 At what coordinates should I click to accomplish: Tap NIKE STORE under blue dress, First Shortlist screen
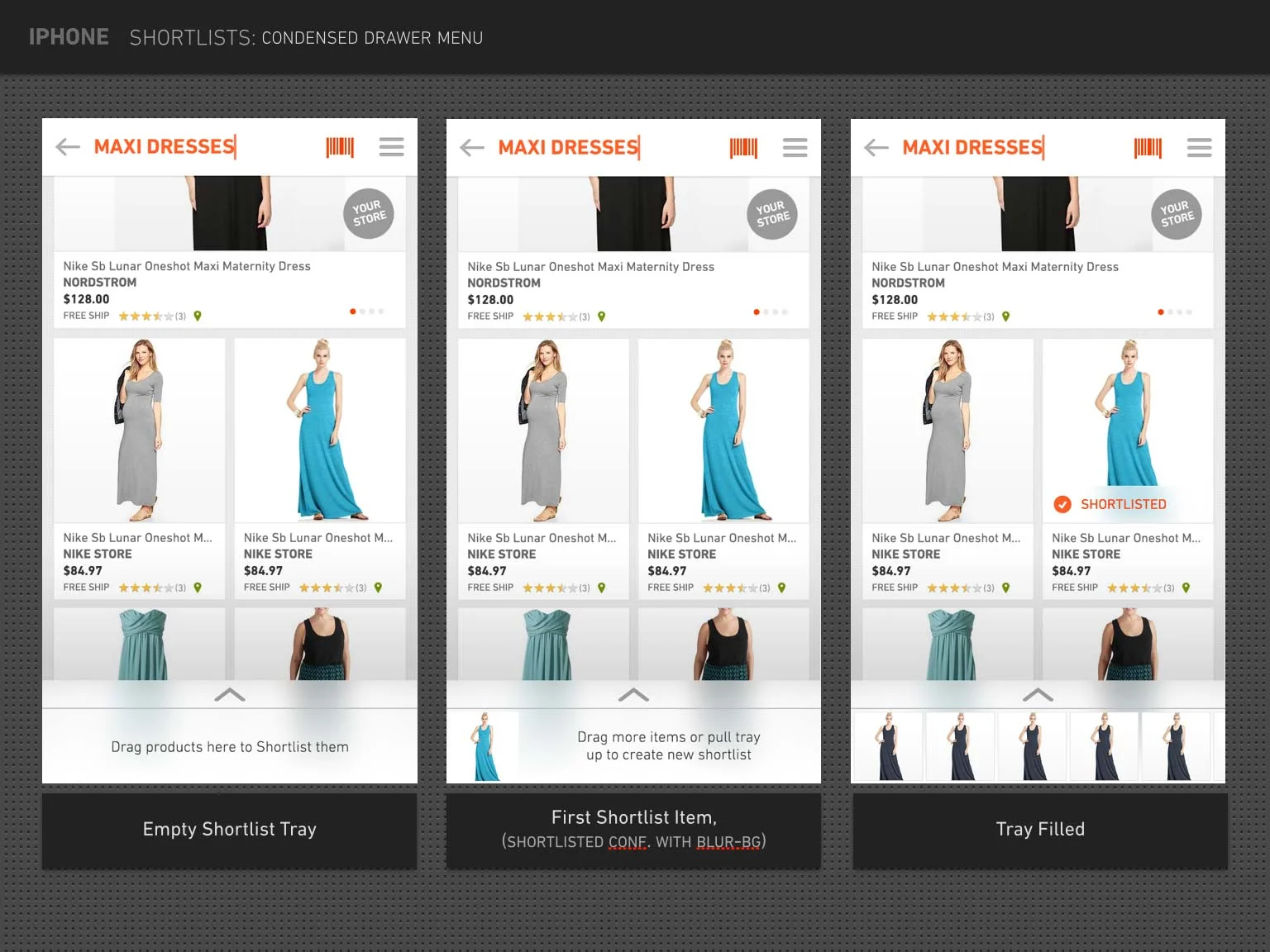(x=682, y=555)
